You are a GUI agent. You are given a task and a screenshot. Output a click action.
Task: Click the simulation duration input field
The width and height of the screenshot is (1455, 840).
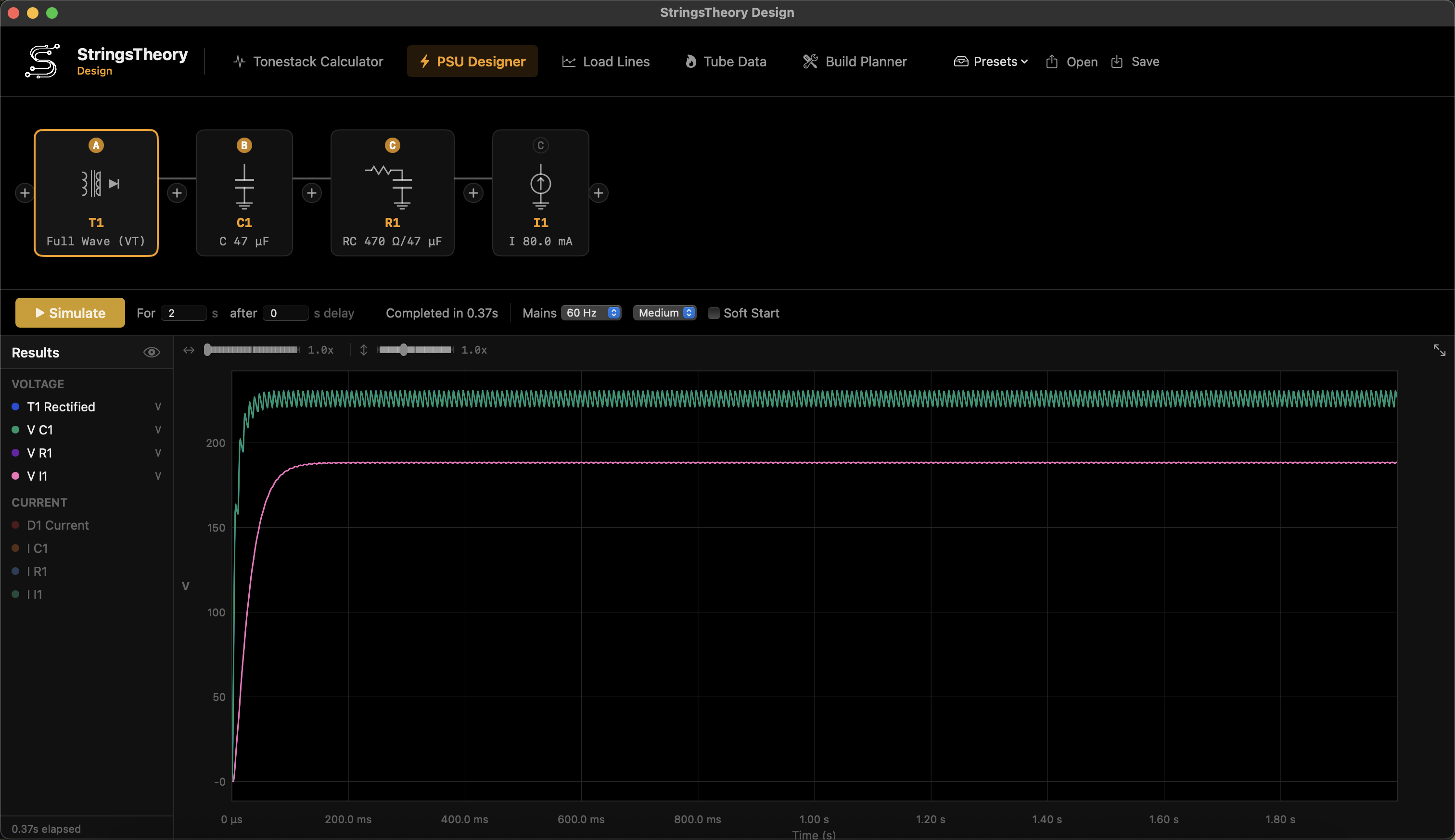pyautogui.click(x=184, y=312)
